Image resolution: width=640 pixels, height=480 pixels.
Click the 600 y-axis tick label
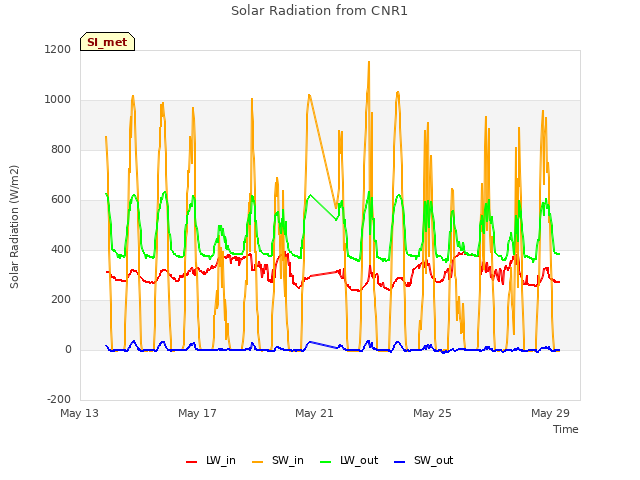[61, 200]
